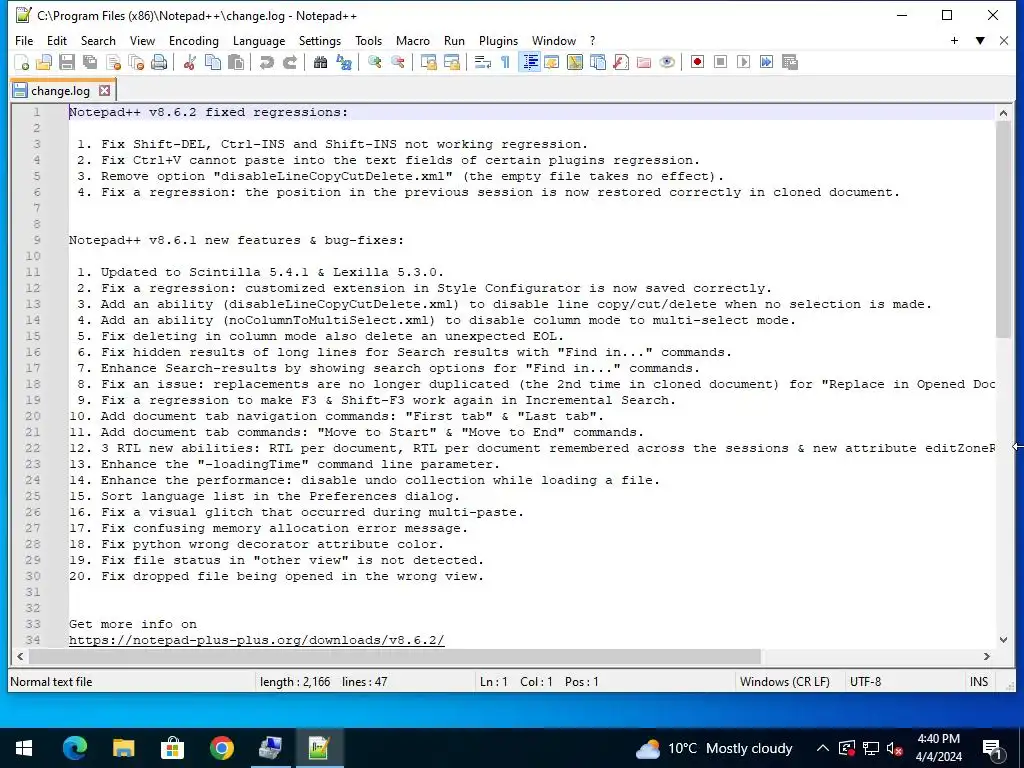The height and width of the screenshot is (768, 1024).
Task: Open the Tools menu
Action: tap(368, 40)
